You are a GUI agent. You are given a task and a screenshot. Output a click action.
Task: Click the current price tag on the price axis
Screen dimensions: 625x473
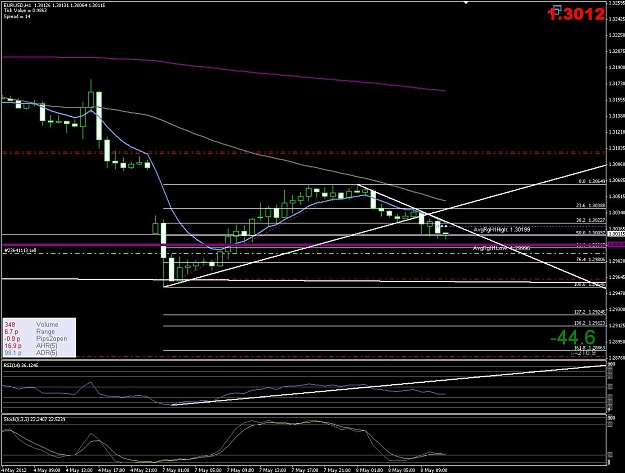tap(616, 234)
